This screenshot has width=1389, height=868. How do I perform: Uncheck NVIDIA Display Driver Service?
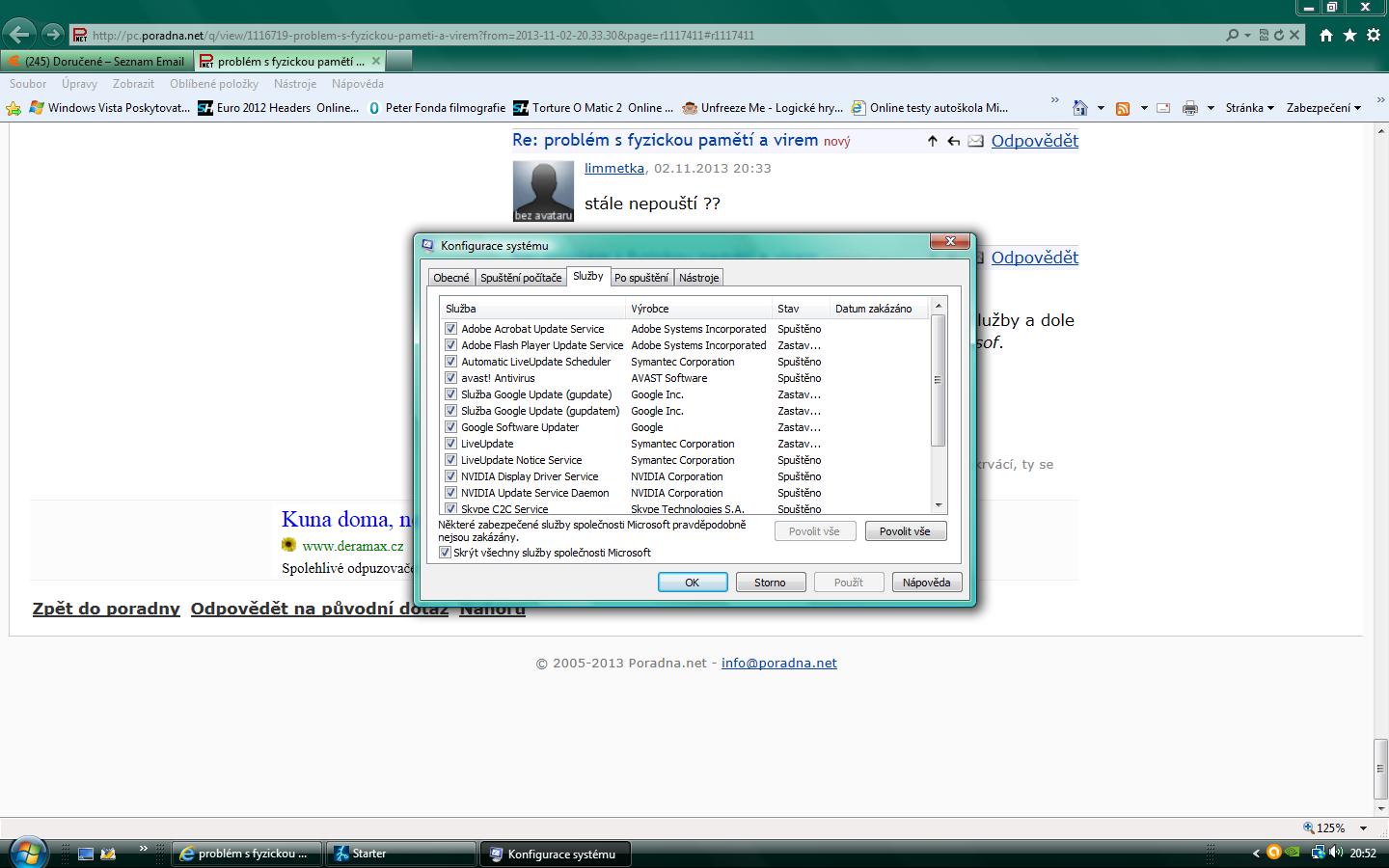pyautogui.click(x=450, y=476)
